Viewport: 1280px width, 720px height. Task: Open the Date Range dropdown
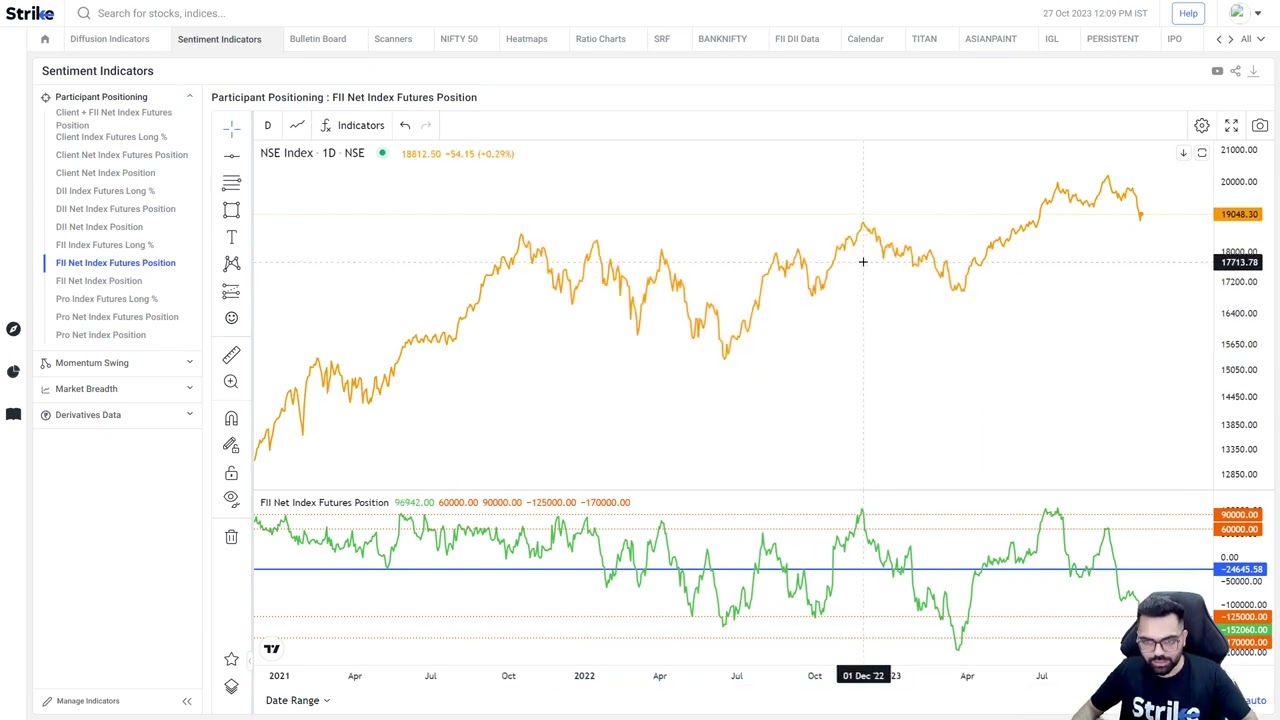[x=298, y=701]
